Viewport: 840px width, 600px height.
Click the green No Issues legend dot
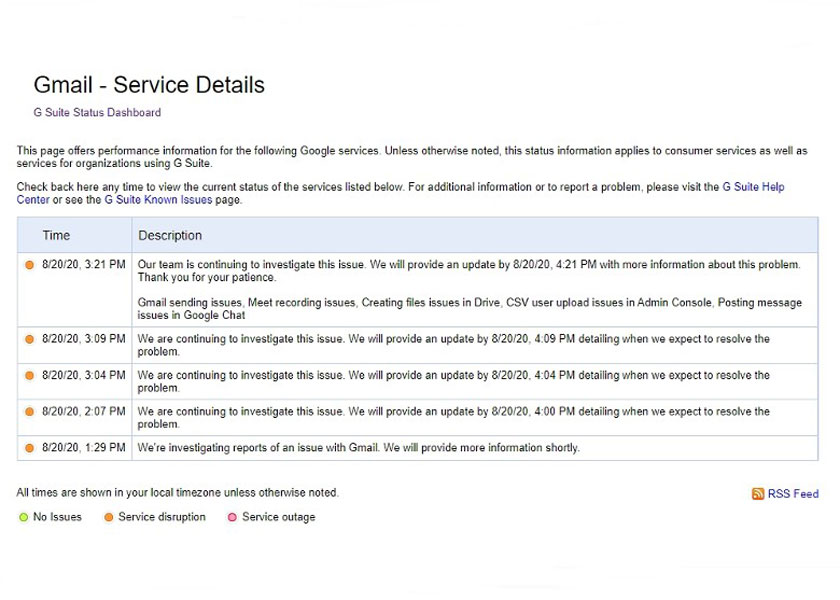point(23,517)
